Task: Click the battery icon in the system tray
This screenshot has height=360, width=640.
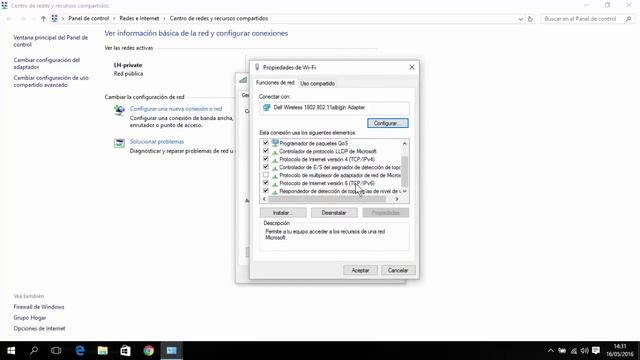Action: pyautogui.click(x=562, y=351)
